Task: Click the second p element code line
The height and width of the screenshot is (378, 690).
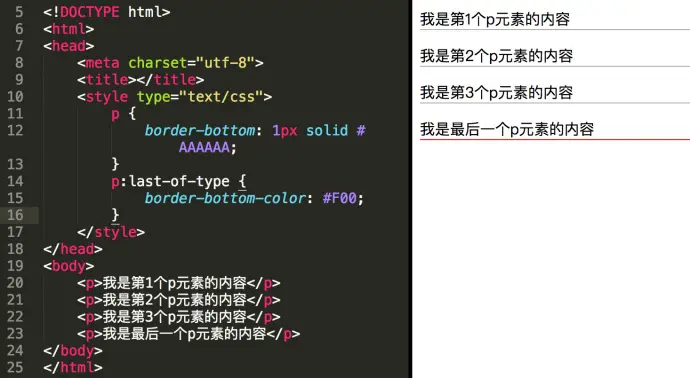Action: 179,300
